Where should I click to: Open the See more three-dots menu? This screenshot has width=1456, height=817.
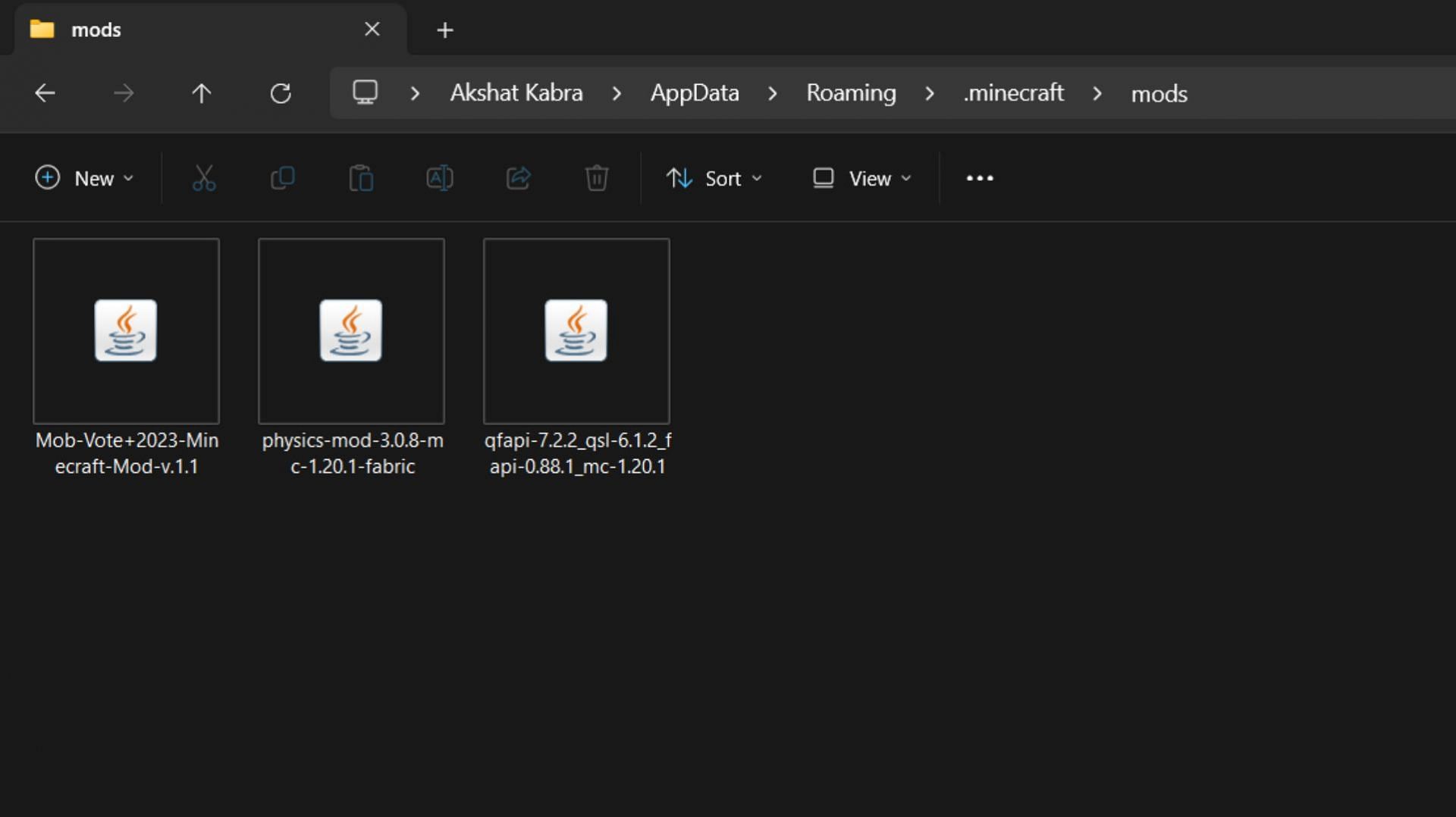point(980,178)
